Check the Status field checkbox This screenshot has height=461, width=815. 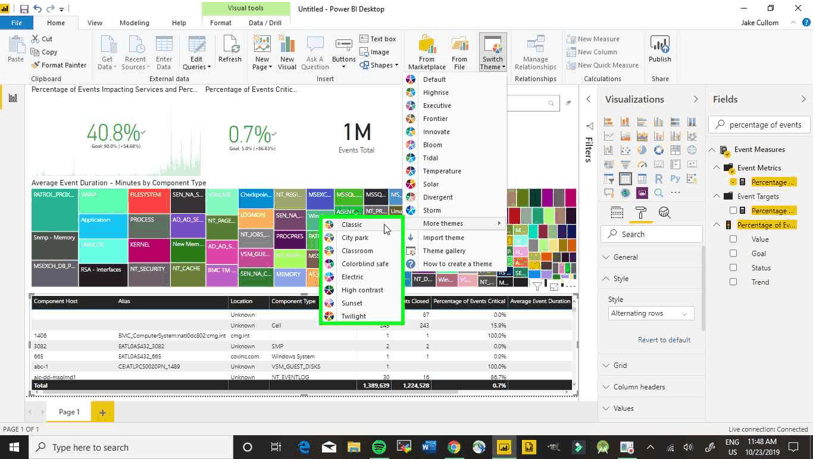(x=733, y=268)
